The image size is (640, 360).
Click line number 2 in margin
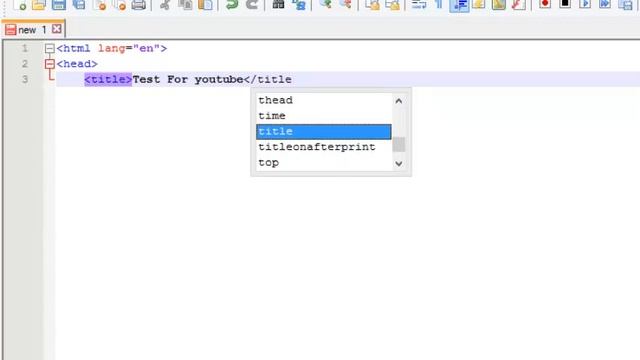(25, 64)
